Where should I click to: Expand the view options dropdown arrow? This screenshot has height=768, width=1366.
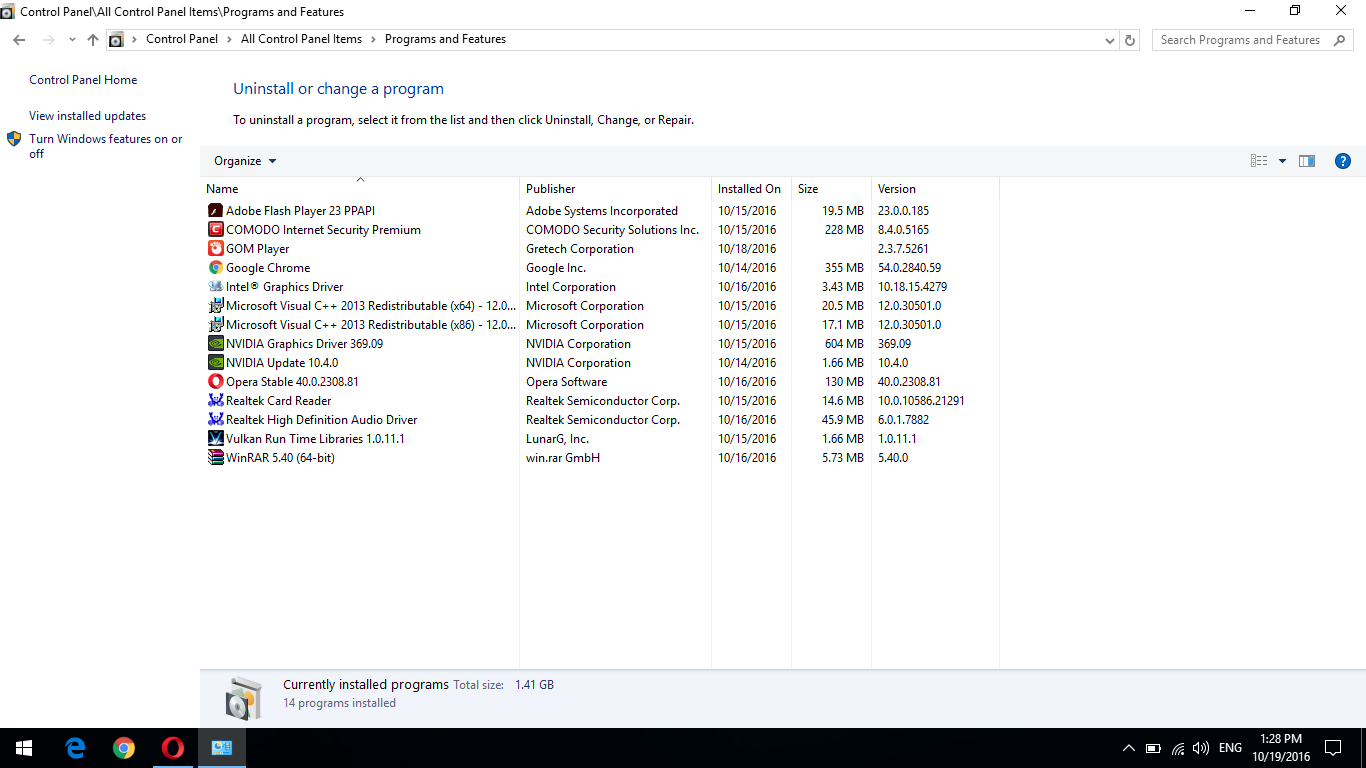(x=1282, y=161)
